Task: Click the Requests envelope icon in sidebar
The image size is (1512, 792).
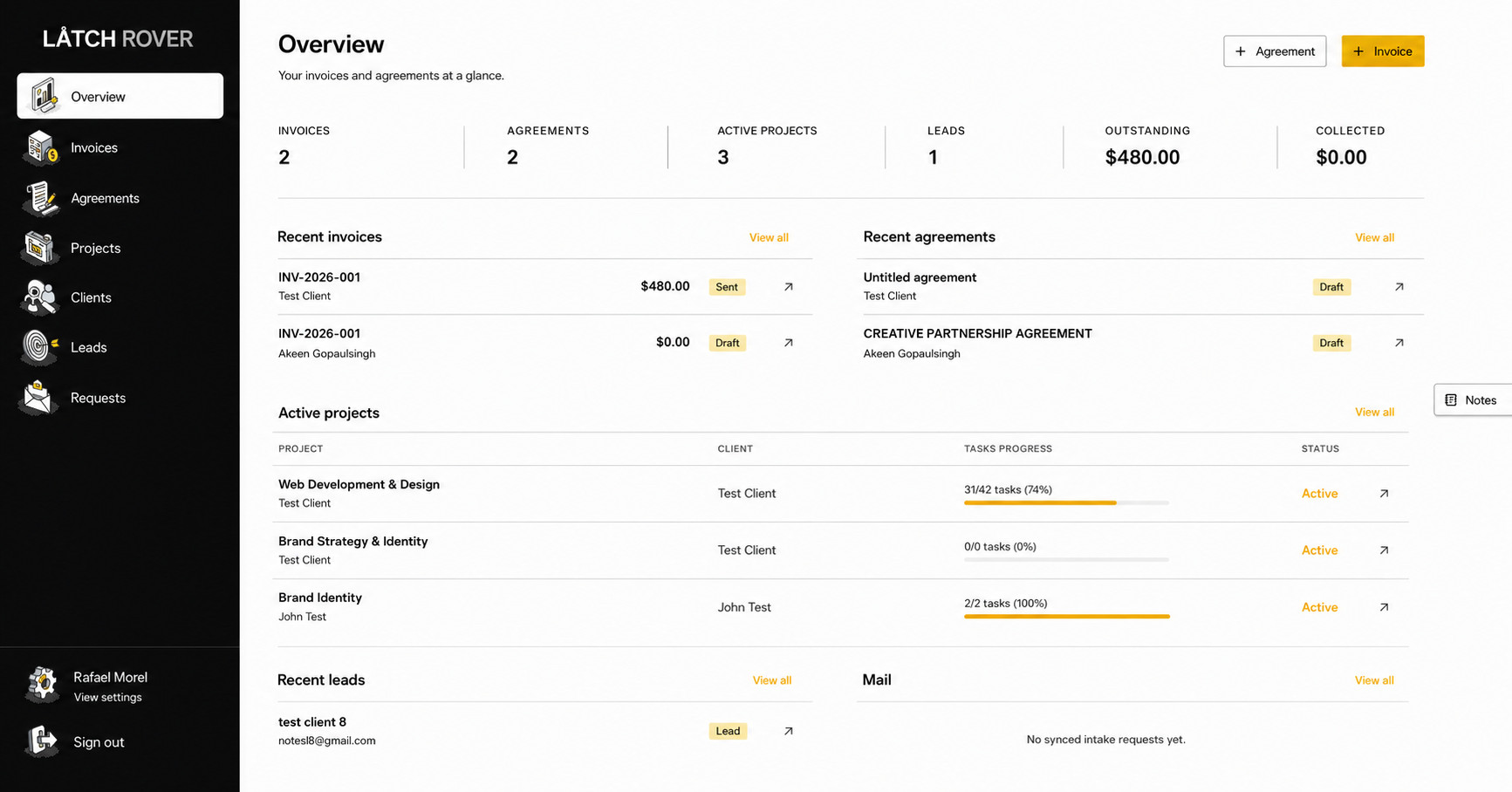Action: coord(39,398)
